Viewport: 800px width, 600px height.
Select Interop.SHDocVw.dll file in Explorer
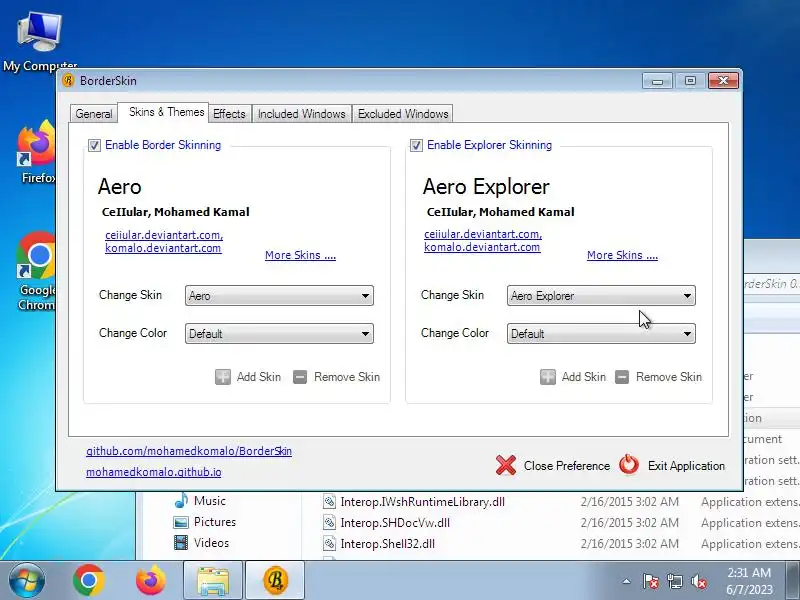tap(395, 523)
